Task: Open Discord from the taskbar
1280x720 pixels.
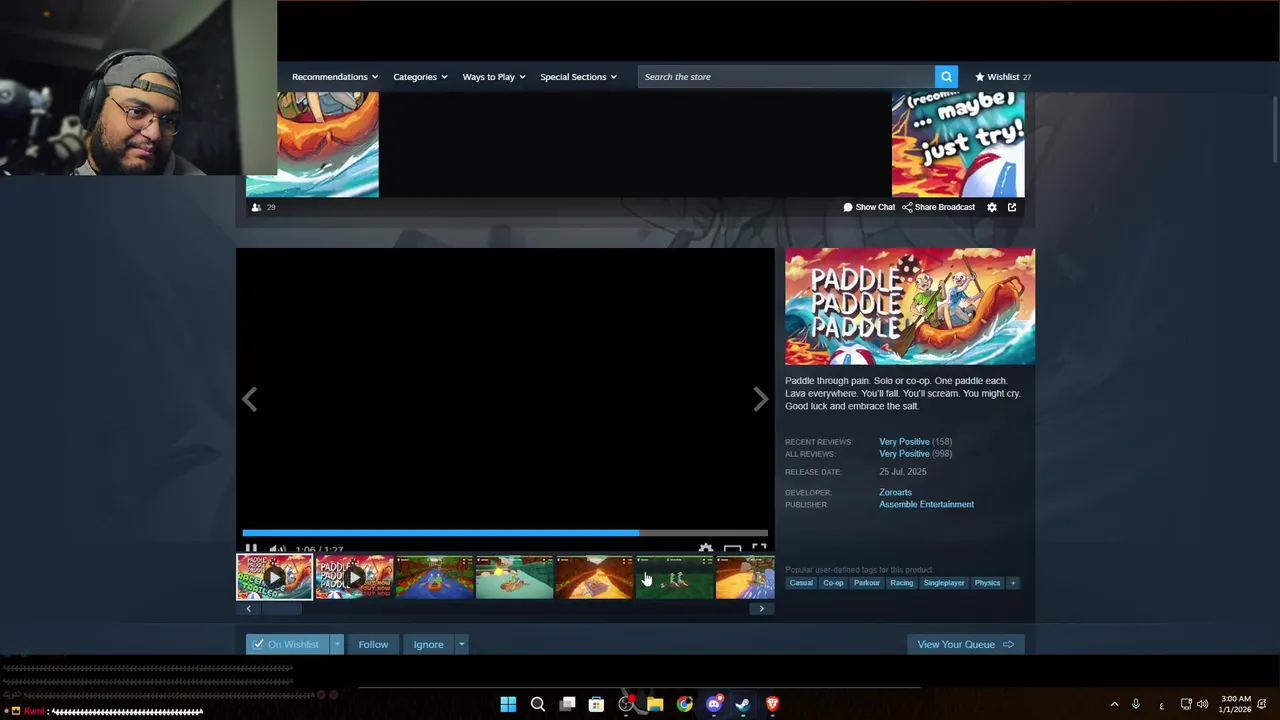Action: click(714, 704)
